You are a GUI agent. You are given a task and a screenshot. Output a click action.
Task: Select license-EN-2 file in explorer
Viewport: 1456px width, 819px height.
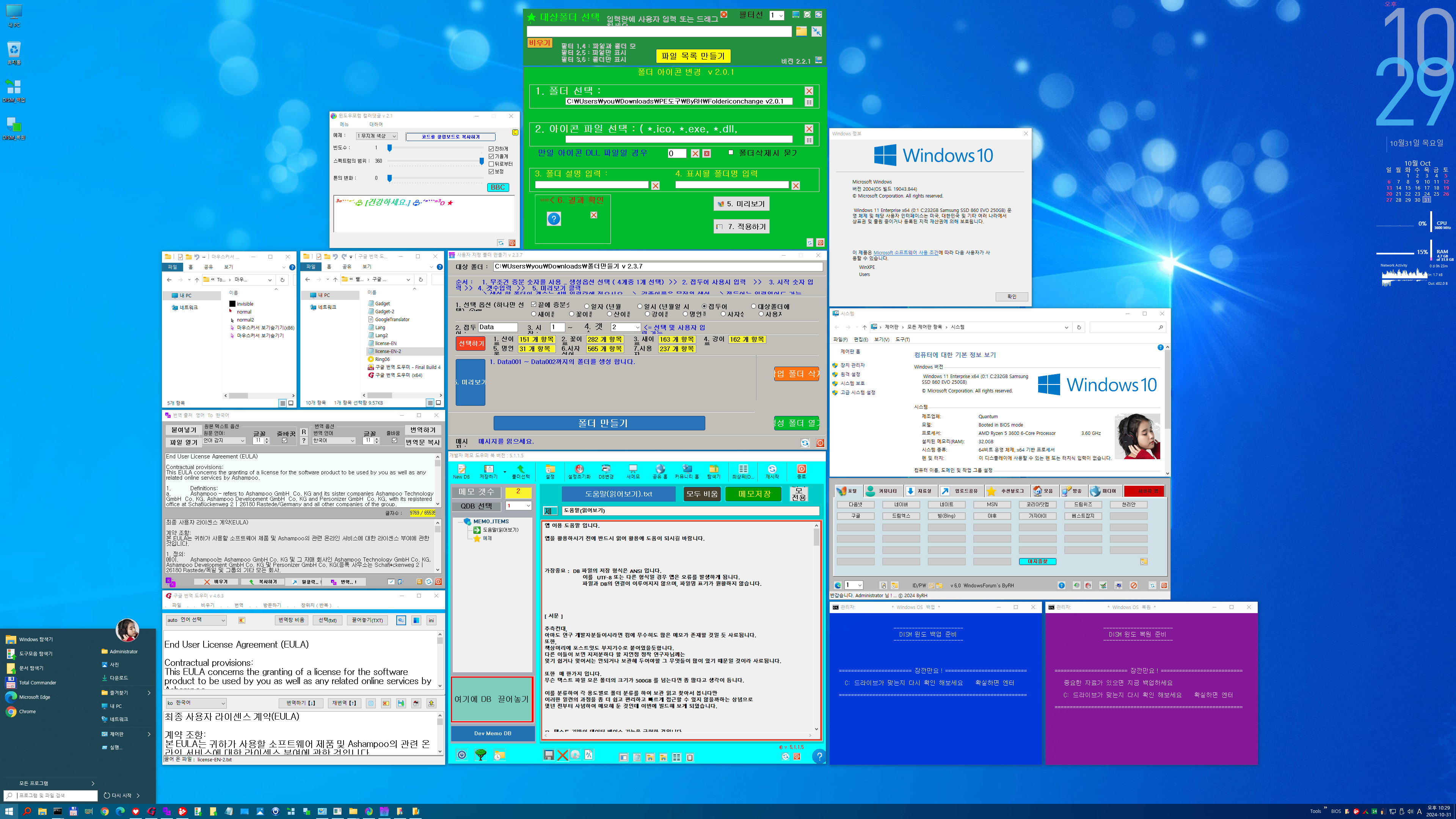[388, 351]
